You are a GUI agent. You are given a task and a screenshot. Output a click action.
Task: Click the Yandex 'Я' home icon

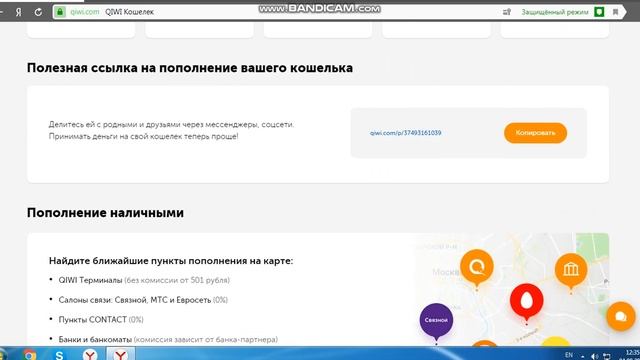point(18,12)
